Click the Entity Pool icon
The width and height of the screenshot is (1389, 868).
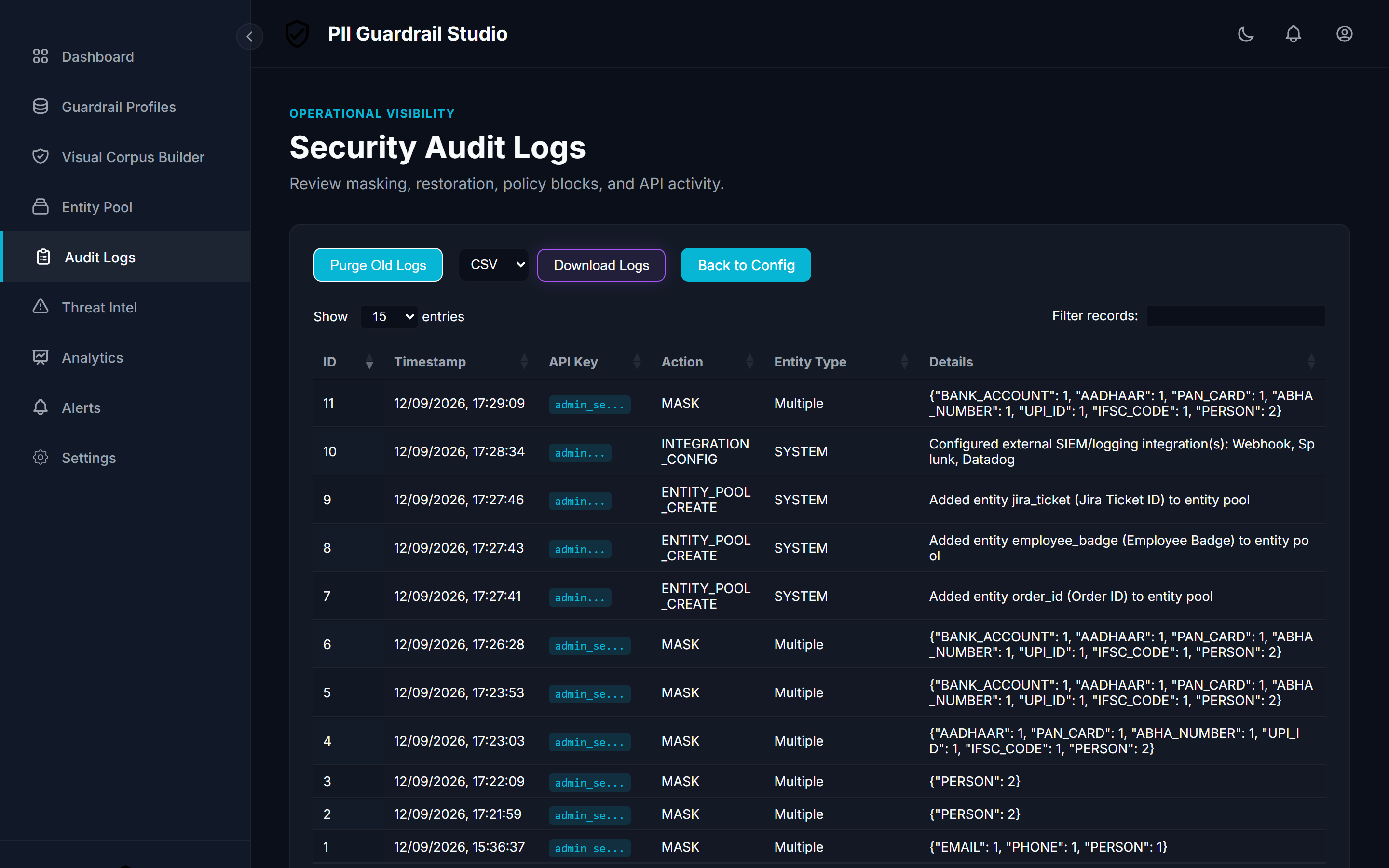click(40, 207)
